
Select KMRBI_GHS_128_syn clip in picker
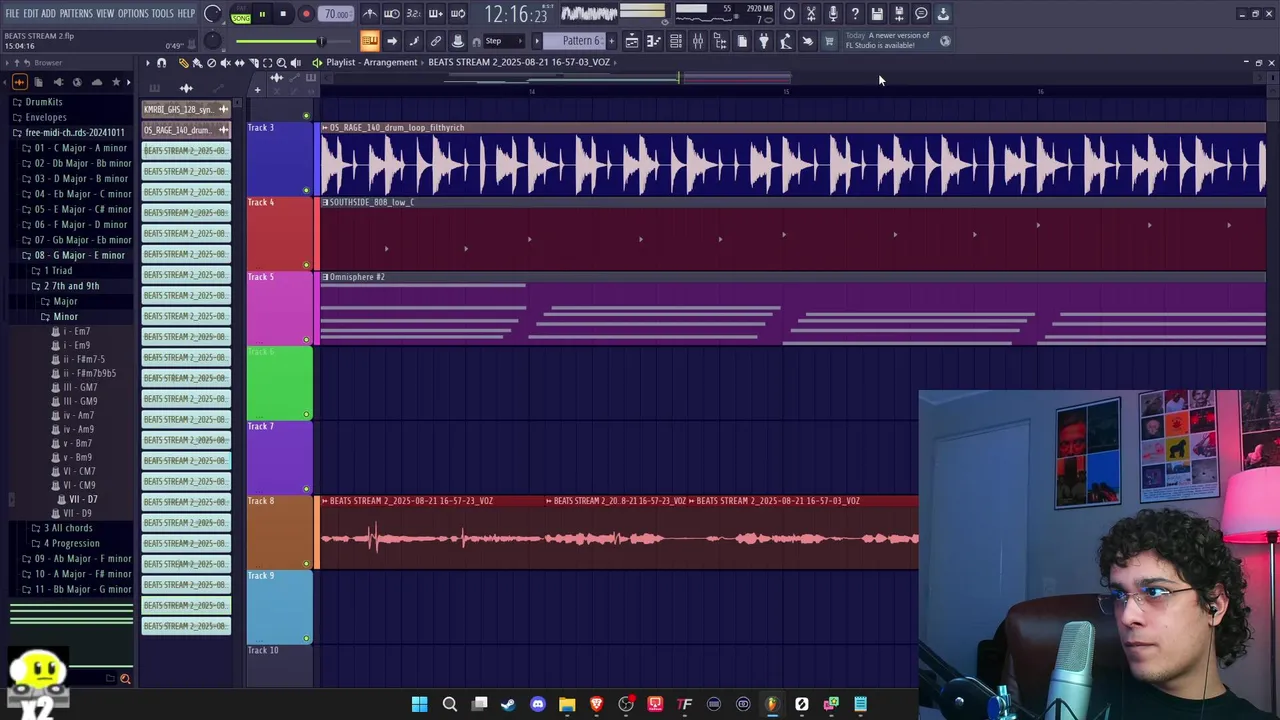[x=186, y=109]
